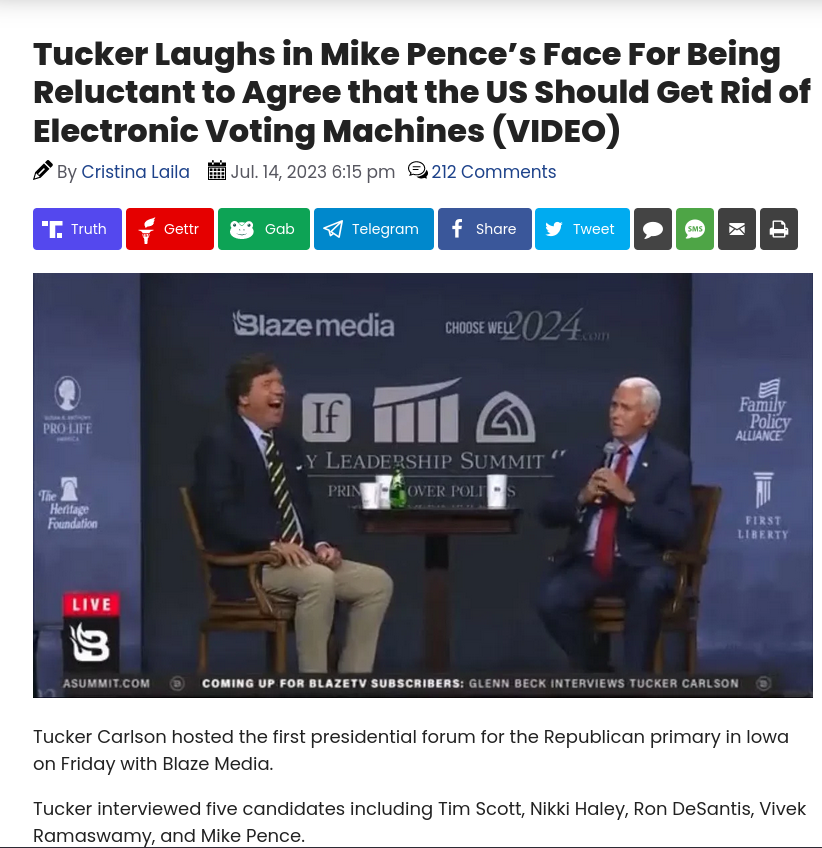Share article on Gettr
The width and height of the screenshot is (822, 848).
tap(170, 229)
